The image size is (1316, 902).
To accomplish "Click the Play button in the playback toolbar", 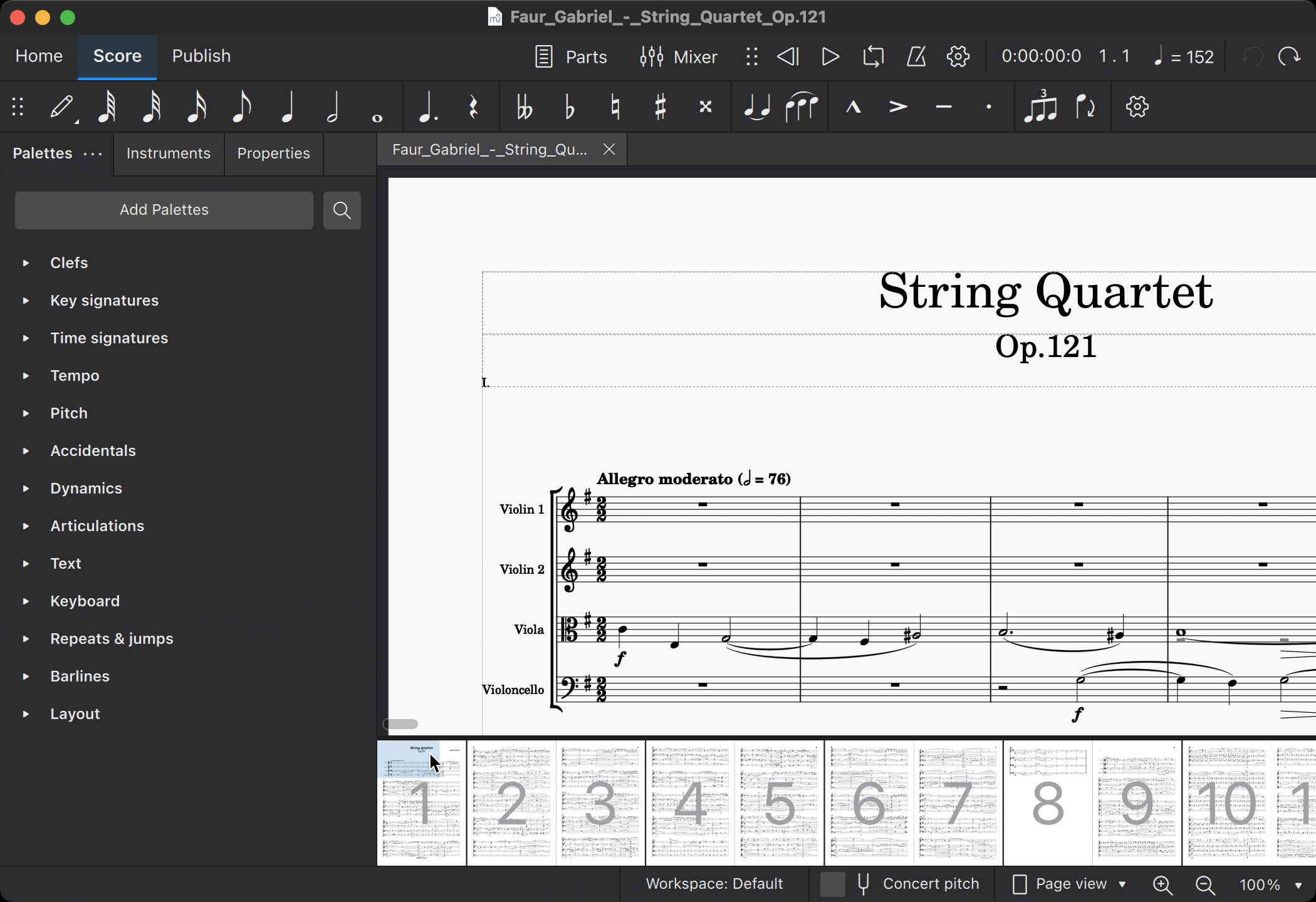I will tap(830, 57).
